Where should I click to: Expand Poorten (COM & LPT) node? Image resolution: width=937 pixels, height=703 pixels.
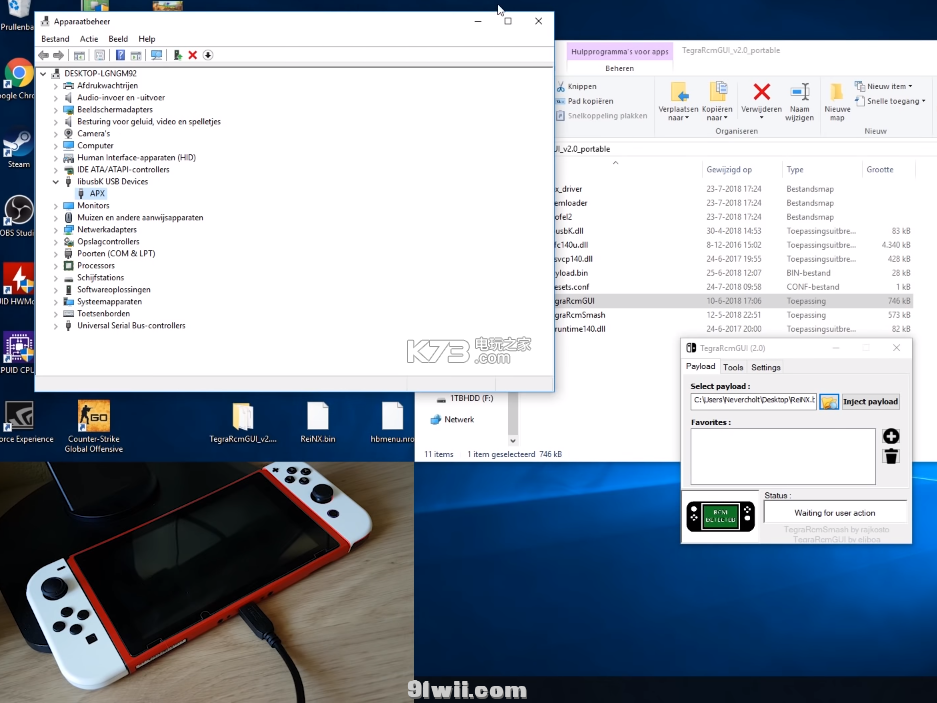[x=56, y=253]
